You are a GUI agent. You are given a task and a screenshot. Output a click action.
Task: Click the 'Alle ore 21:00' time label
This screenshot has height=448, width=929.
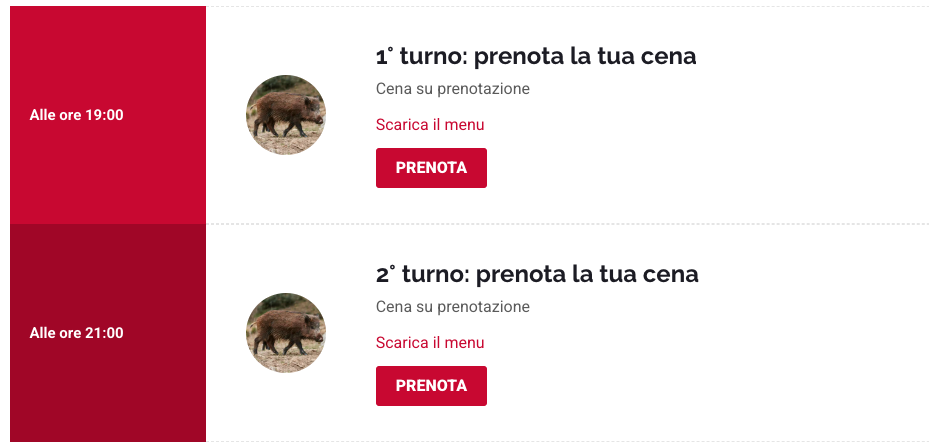click(x=77, y=333)
